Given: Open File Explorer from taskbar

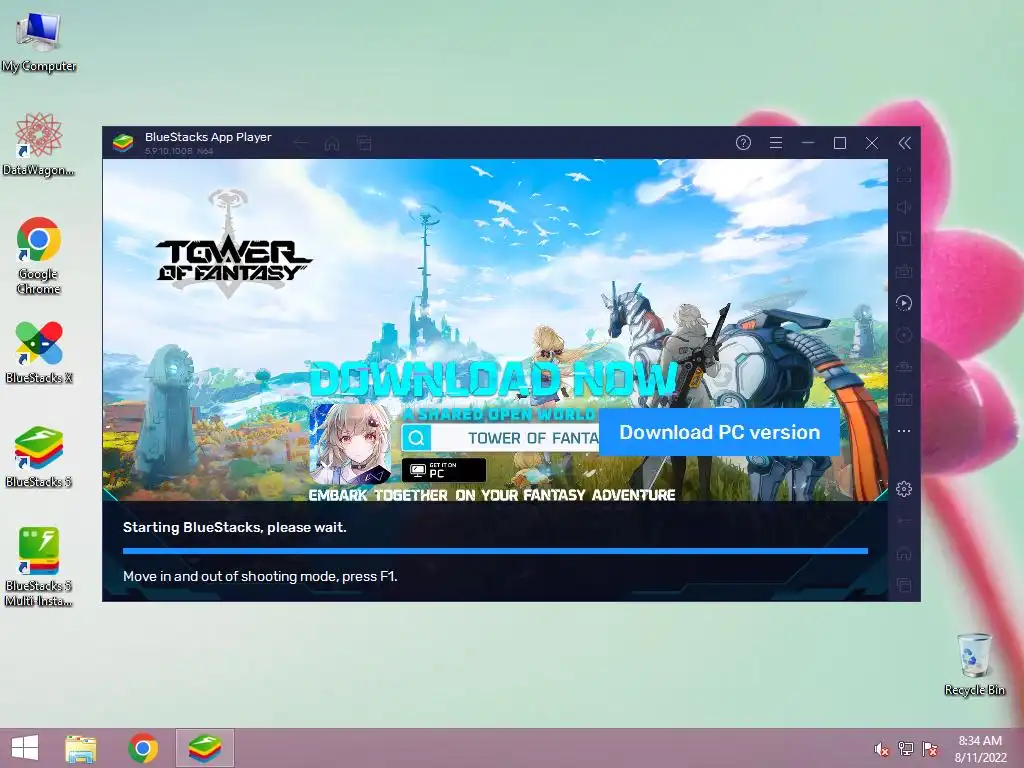Looking at the screenshot, I should point(81,748).
